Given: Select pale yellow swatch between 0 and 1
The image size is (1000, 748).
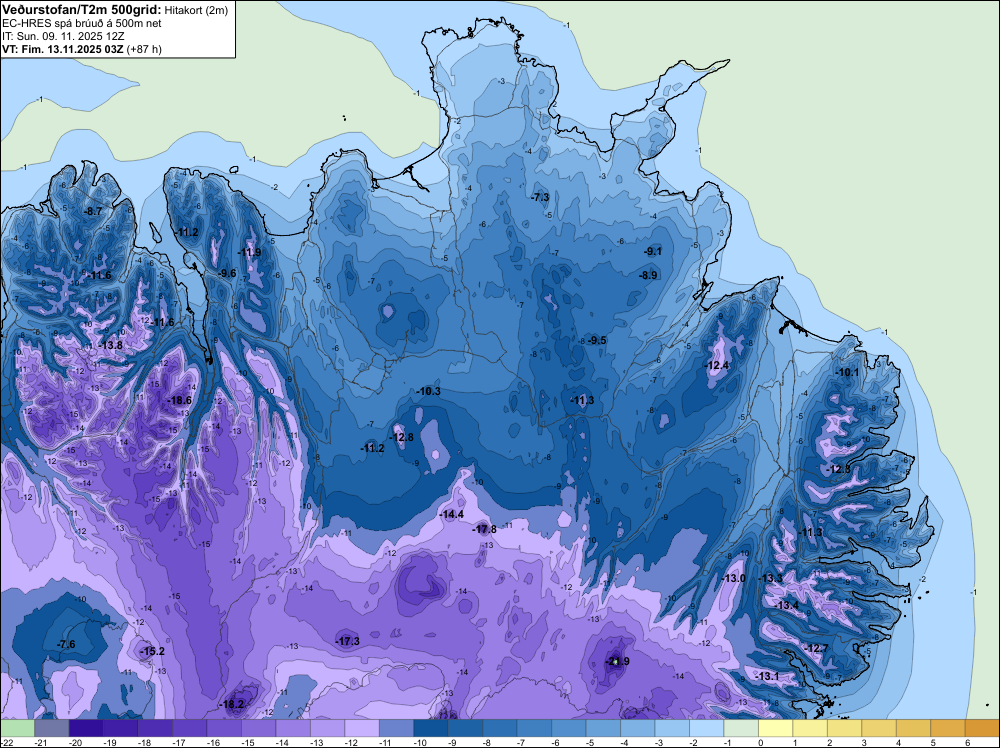Looking at the screenshot, I should [x=775, y=728].
